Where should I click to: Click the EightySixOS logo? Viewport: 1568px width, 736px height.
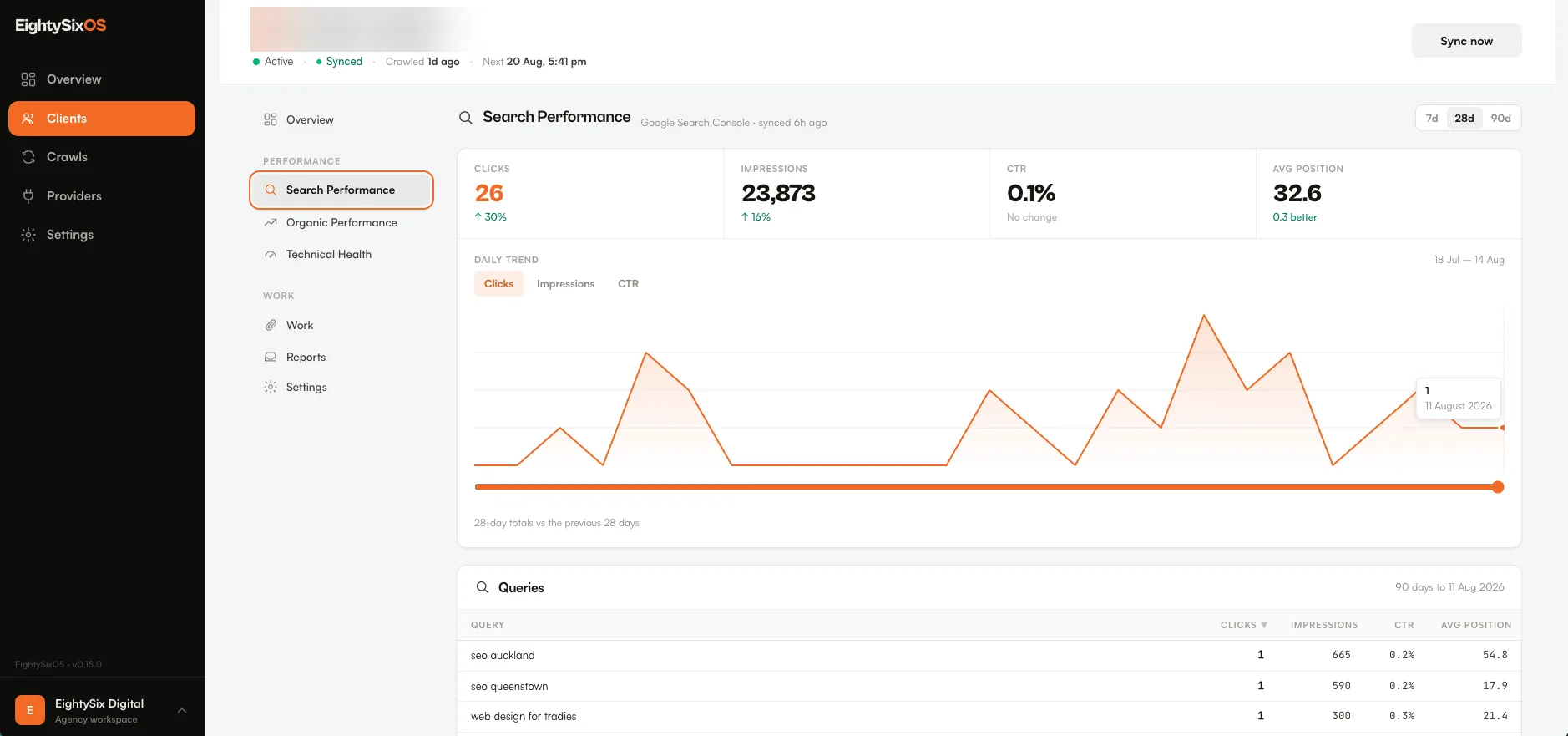click(61, 26)
